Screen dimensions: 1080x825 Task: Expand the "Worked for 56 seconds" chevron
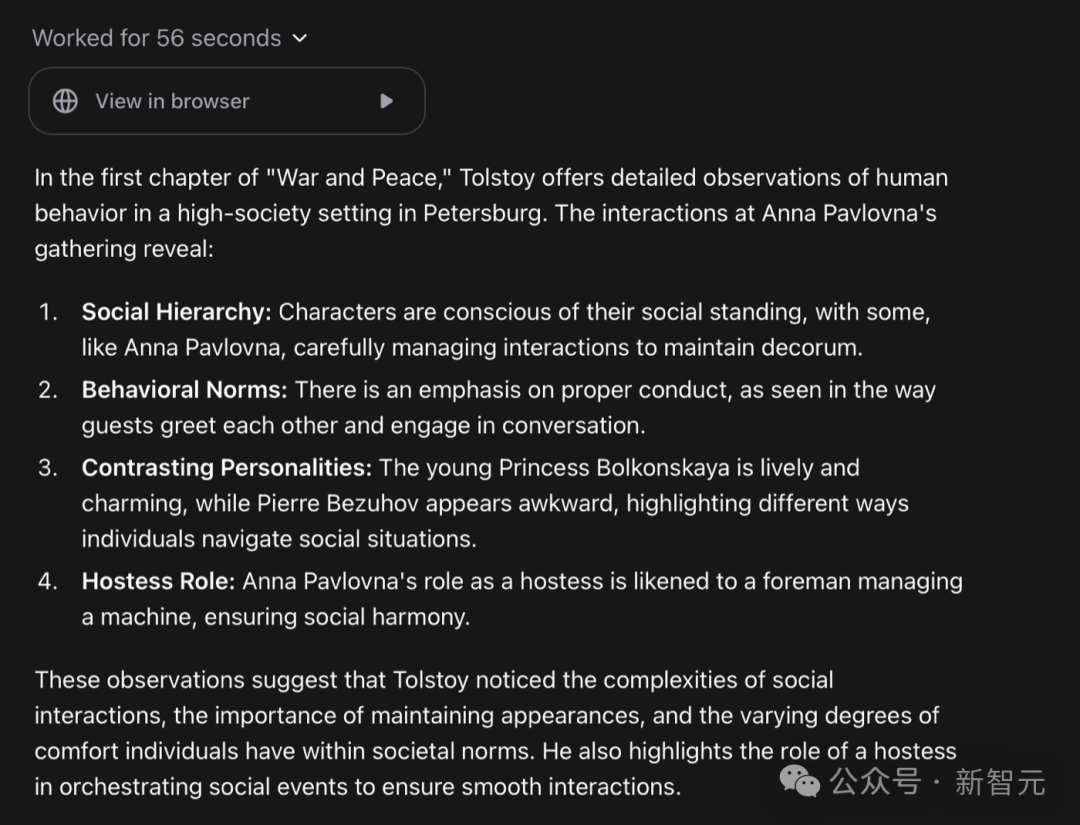click(299, 39)
